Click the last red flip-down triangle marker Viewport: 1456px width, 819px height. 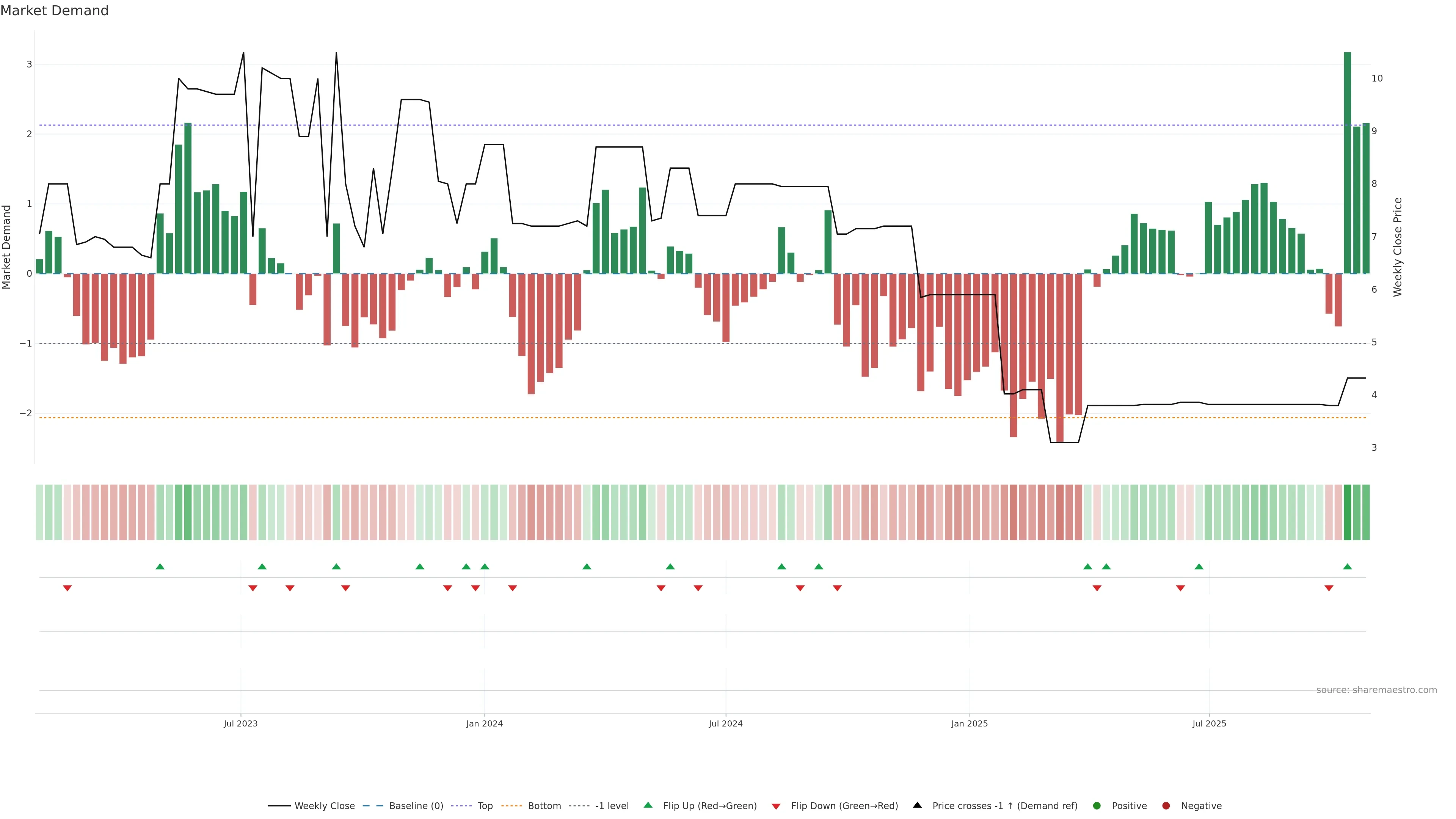point(1329,588)
